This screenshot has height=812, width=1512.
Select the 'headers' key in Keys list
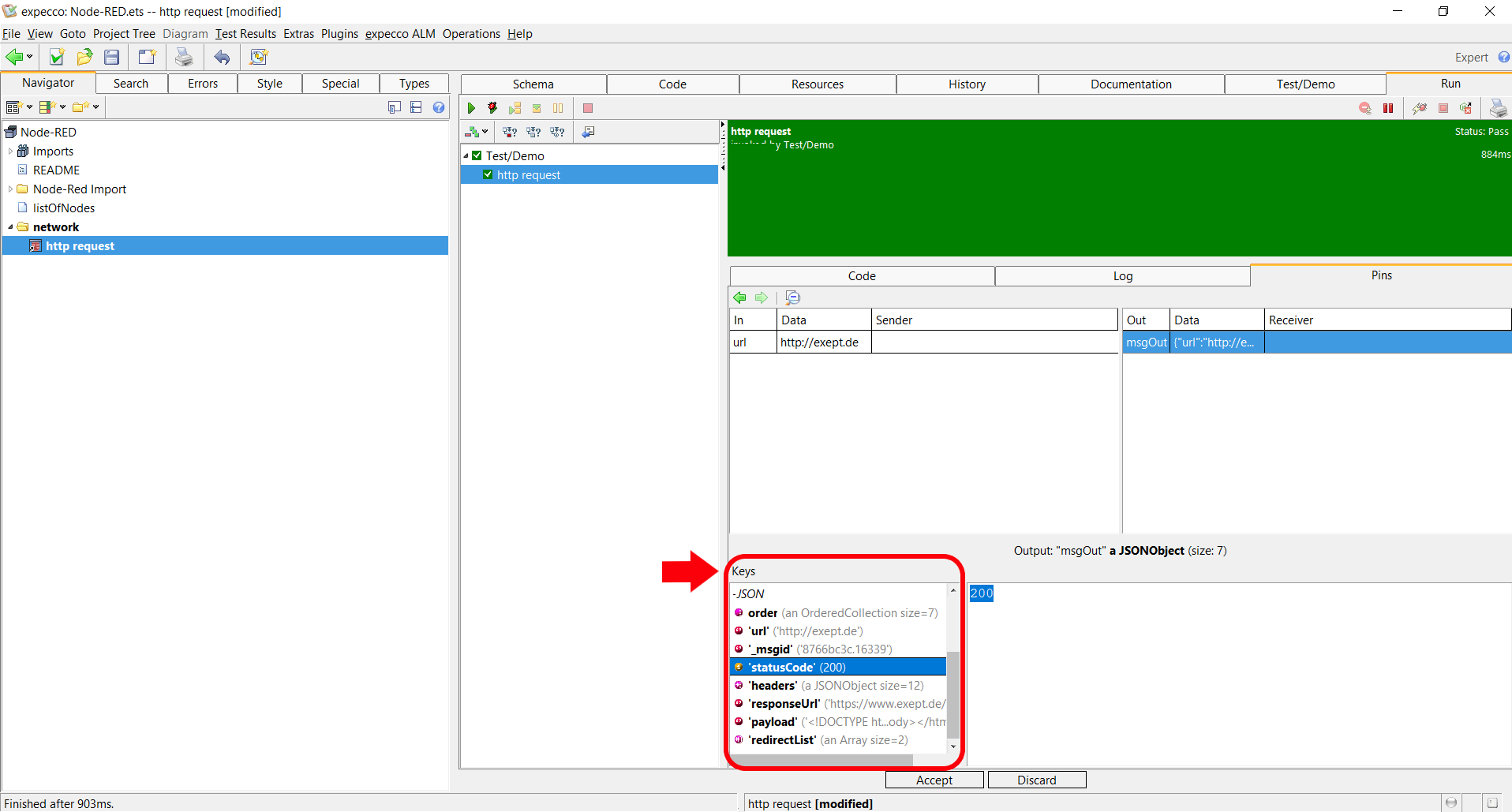pyautogui.click(x=773, y=686)
